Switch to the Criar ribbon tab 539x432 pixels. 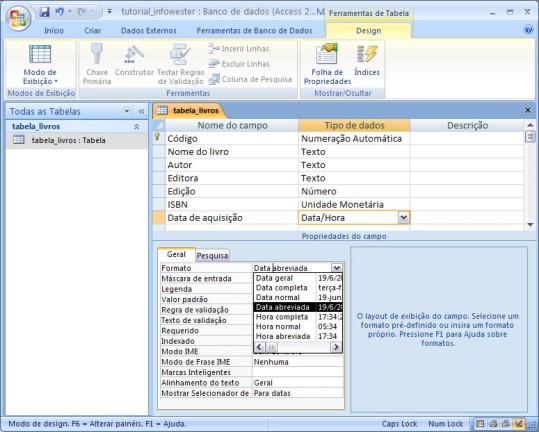point(92,31)
